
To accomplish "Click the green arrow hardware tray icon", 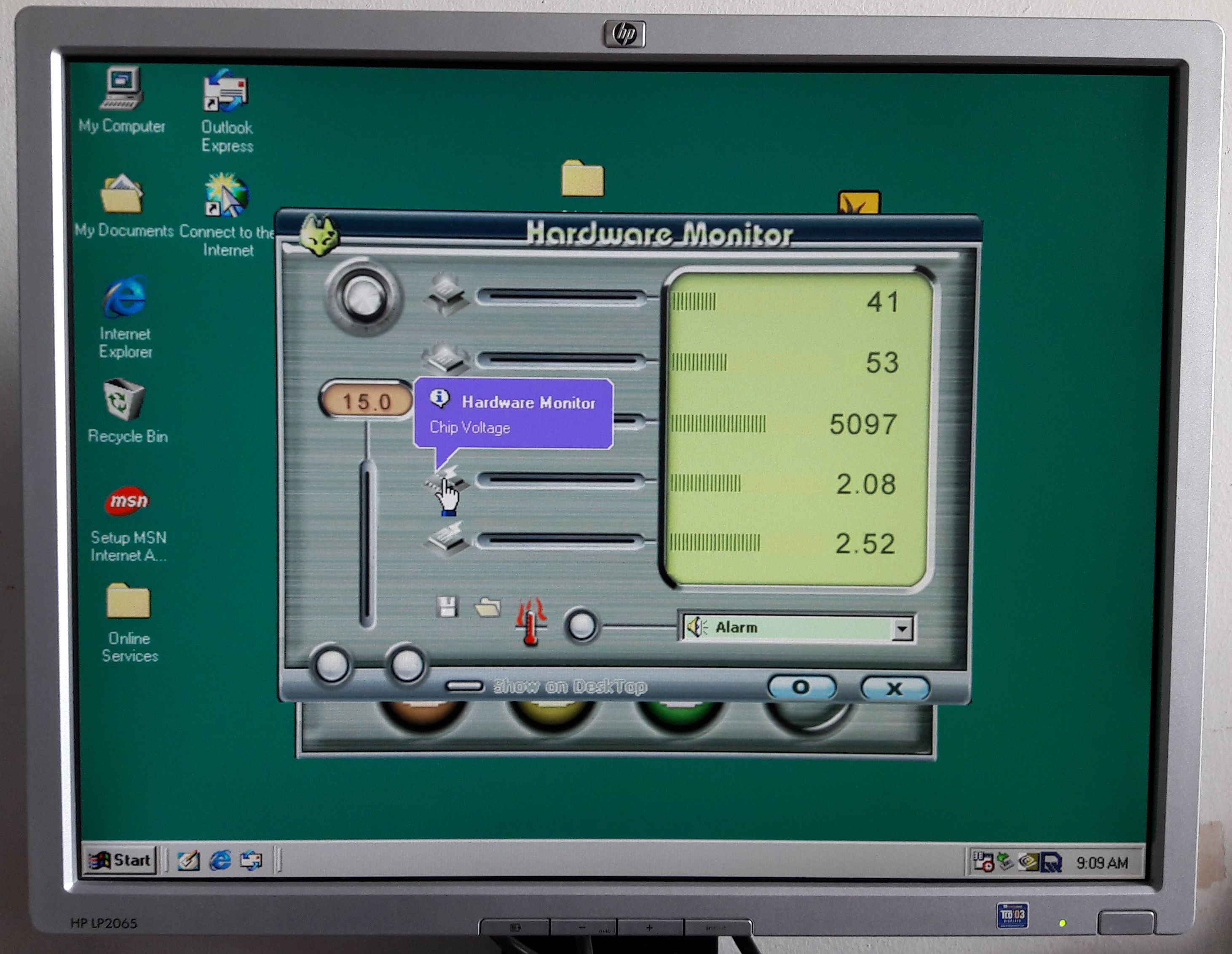I will click(1005, 861).
